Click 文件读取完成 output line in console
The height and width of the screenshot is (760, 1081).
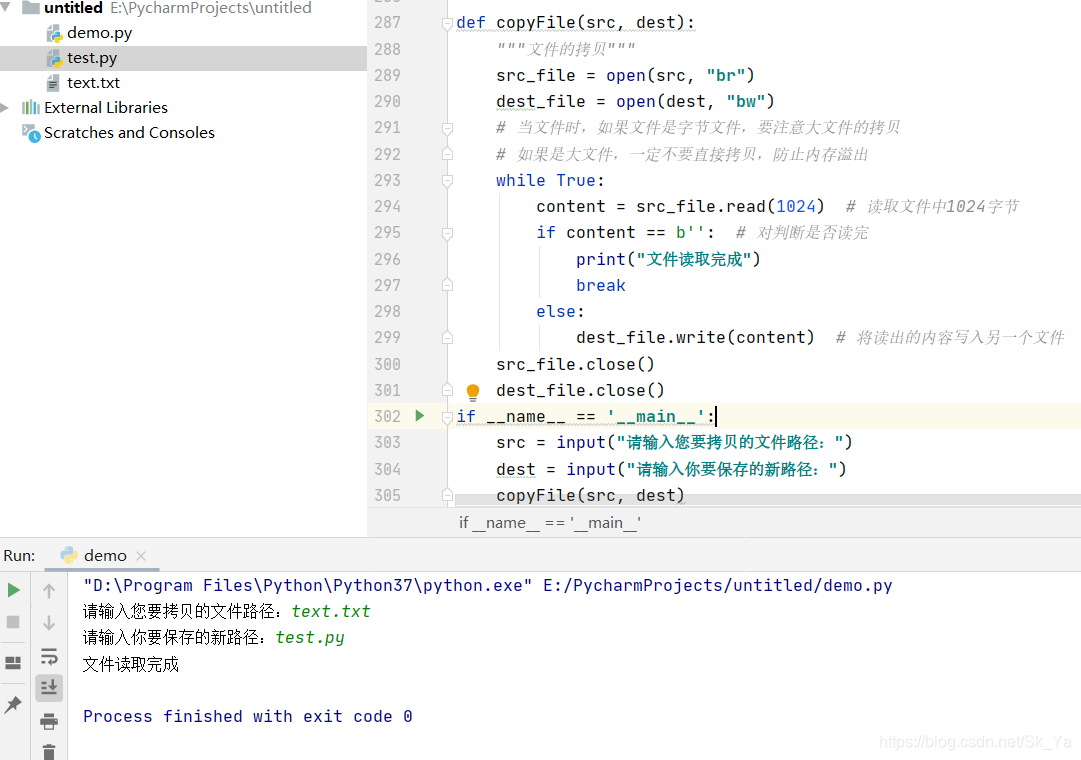tap(131, 664)
